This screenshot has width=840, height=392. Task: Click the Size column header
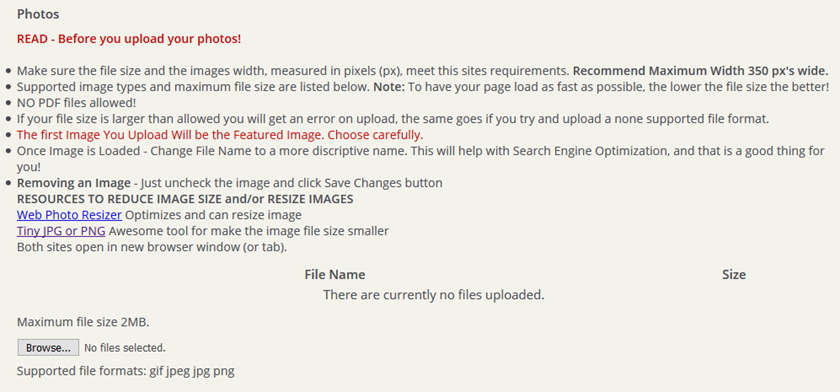pyautogui.click(x=734, y=275)
